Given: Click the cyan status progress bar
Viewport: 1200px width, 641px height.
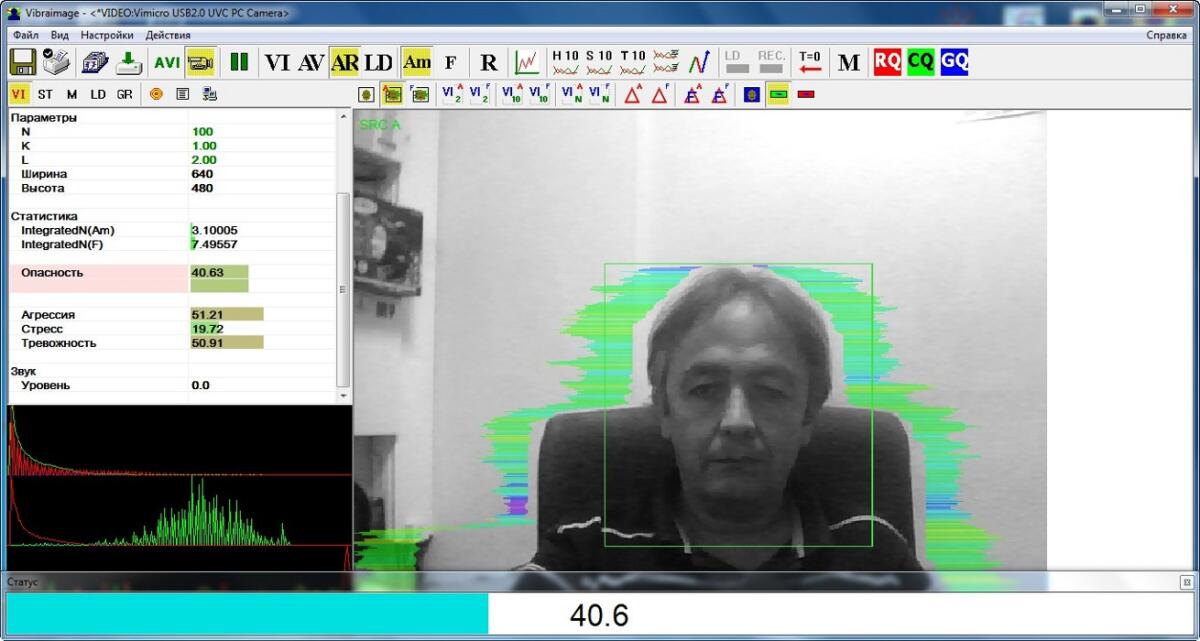Looking at the screenshot, I should (247, 614).
